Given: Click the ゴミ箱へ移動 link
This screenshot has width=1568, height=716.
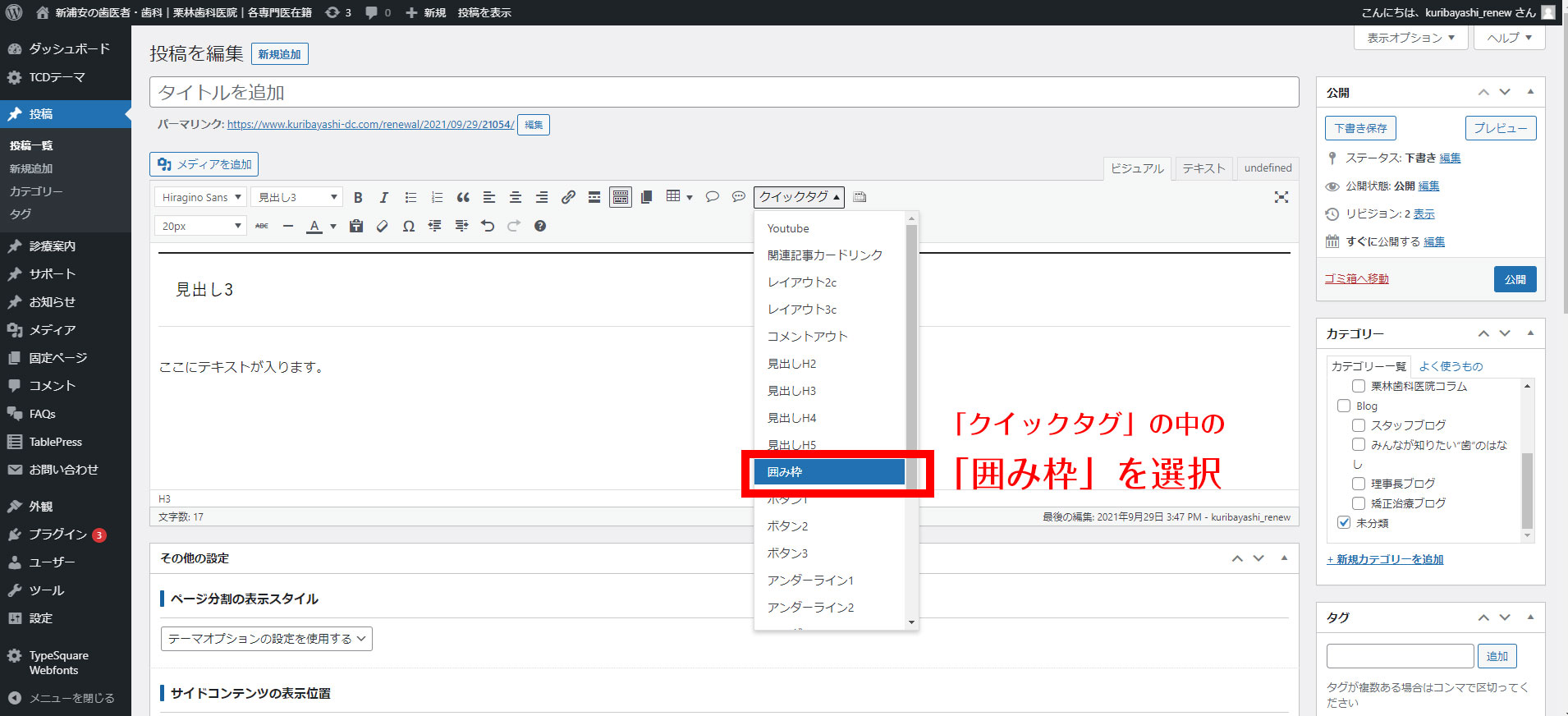Looking at the screenshot, I should click(1356, 279).
